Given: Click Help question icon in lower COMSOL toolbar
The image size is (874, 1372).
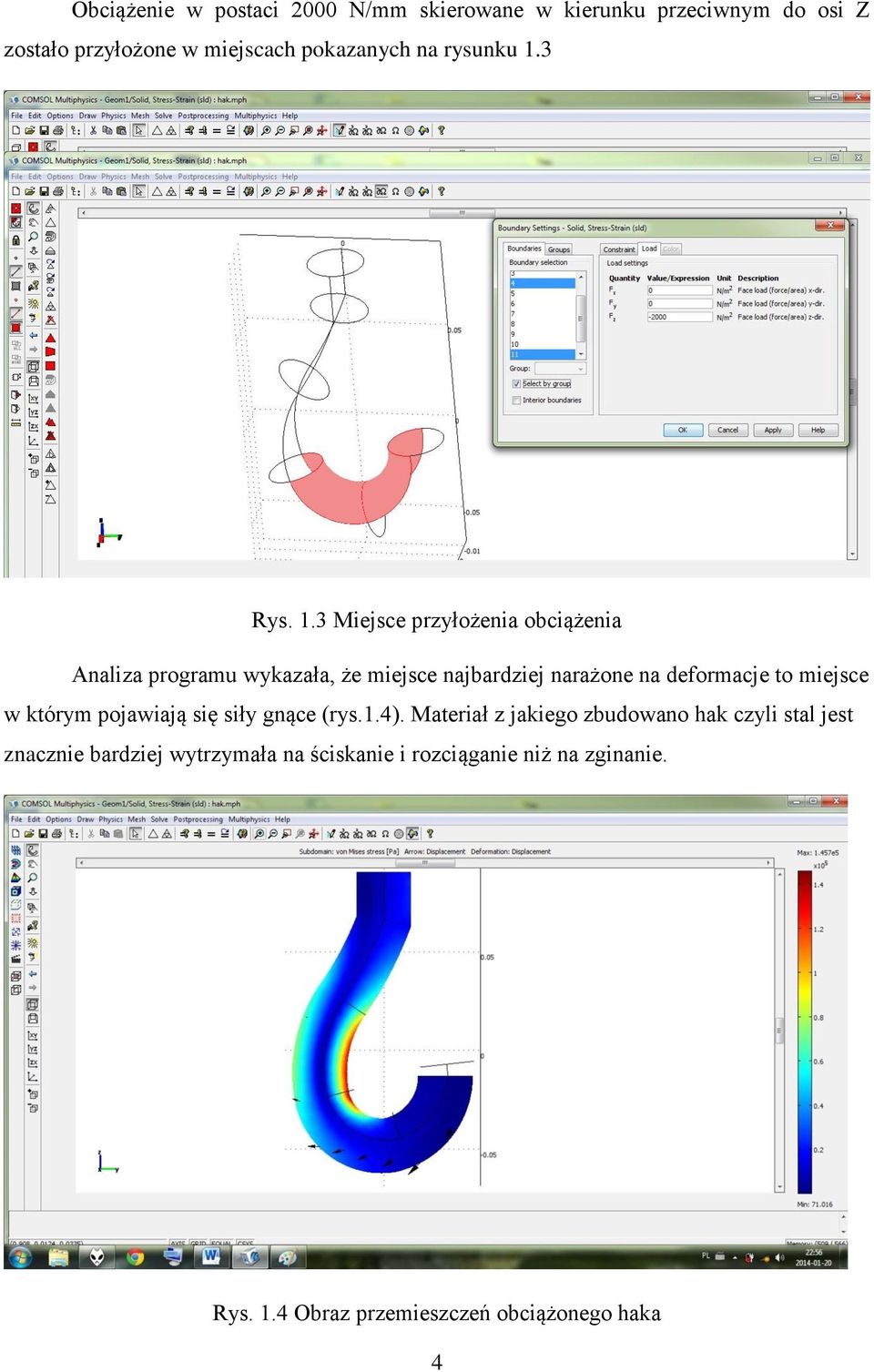Looking at the screenshot, I should pyautogui.click(x=430, y=833).
